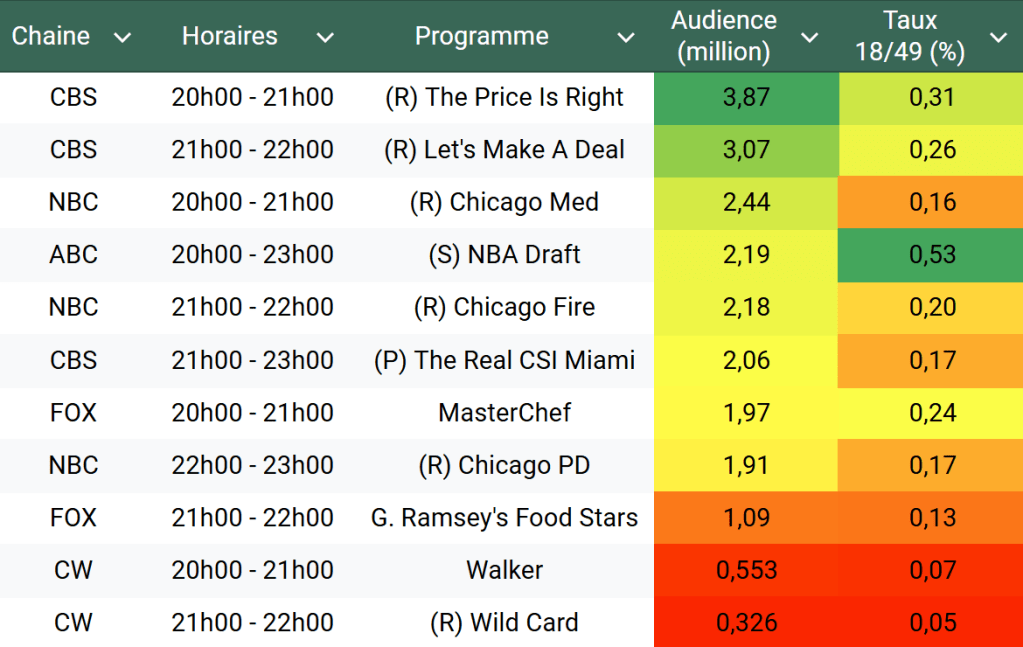Select the dark green 0,53 rating cell
1023x647 pixels.
932,255
